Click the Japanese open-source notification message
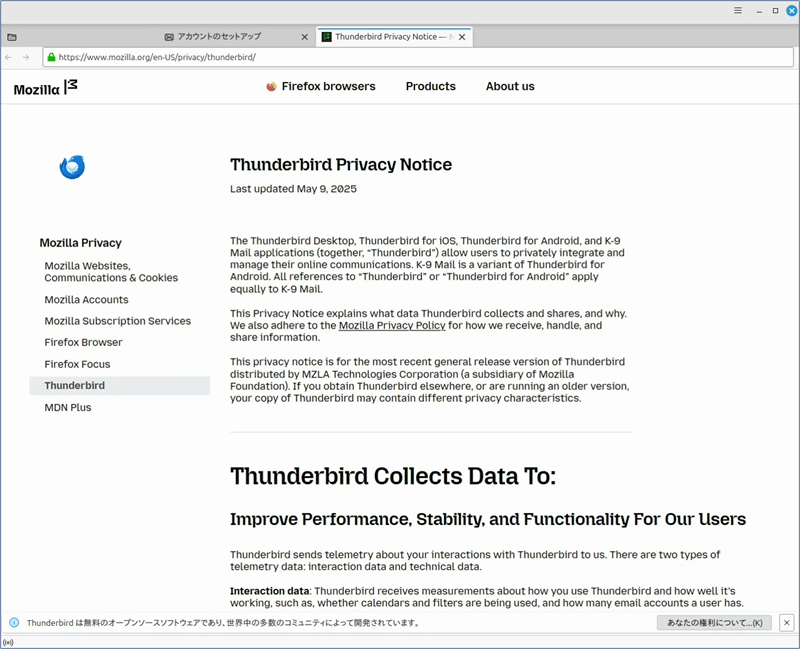The height and width of the screenshot is (649, 800). click(223, 622)
